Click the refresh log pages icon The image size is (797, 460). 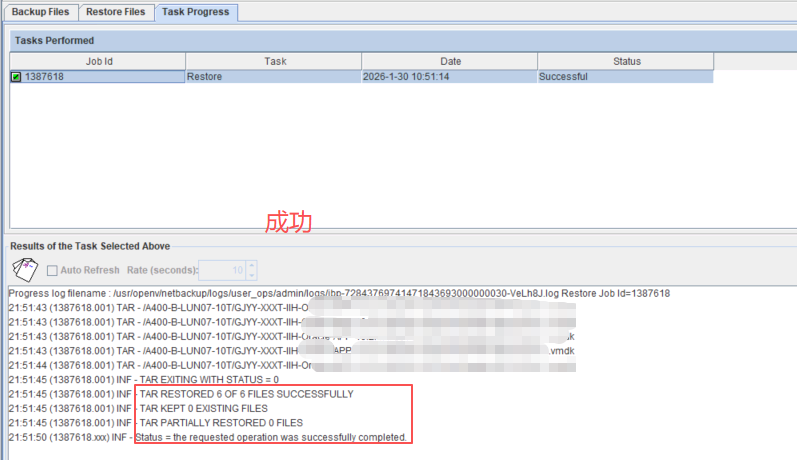(23, 270)
